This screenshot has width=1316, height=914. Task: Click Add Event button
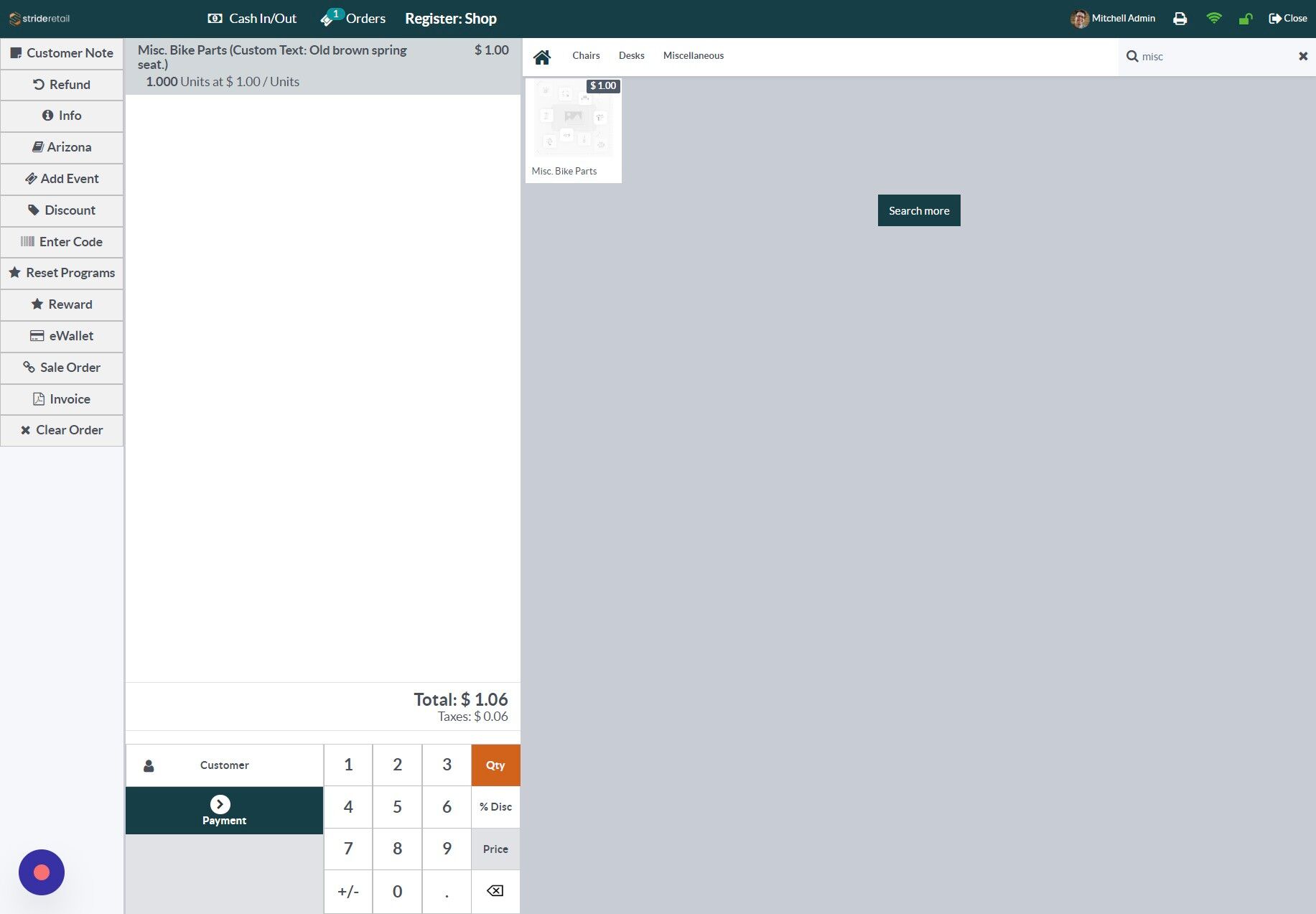[62, 179]
